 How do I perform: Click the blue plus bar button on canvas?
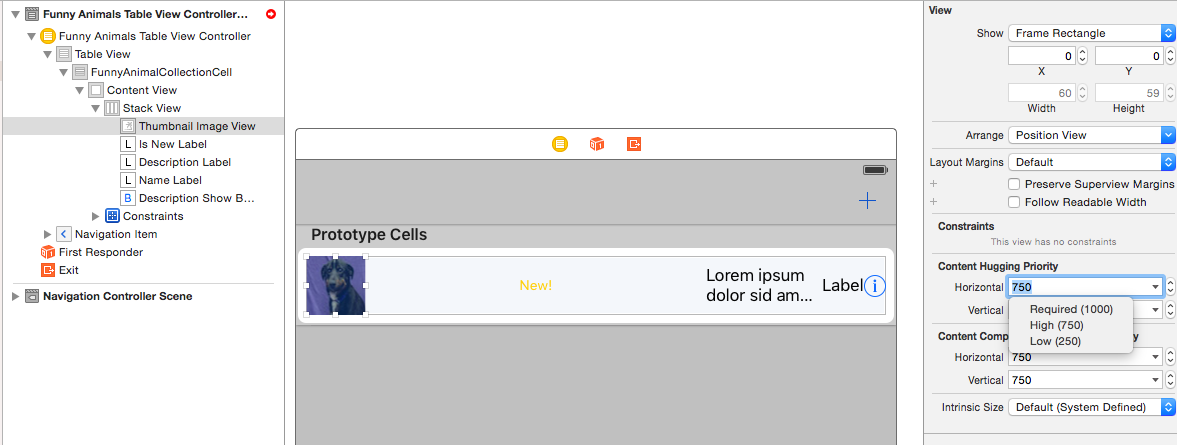pyautogui.click(x=867, y=200)
